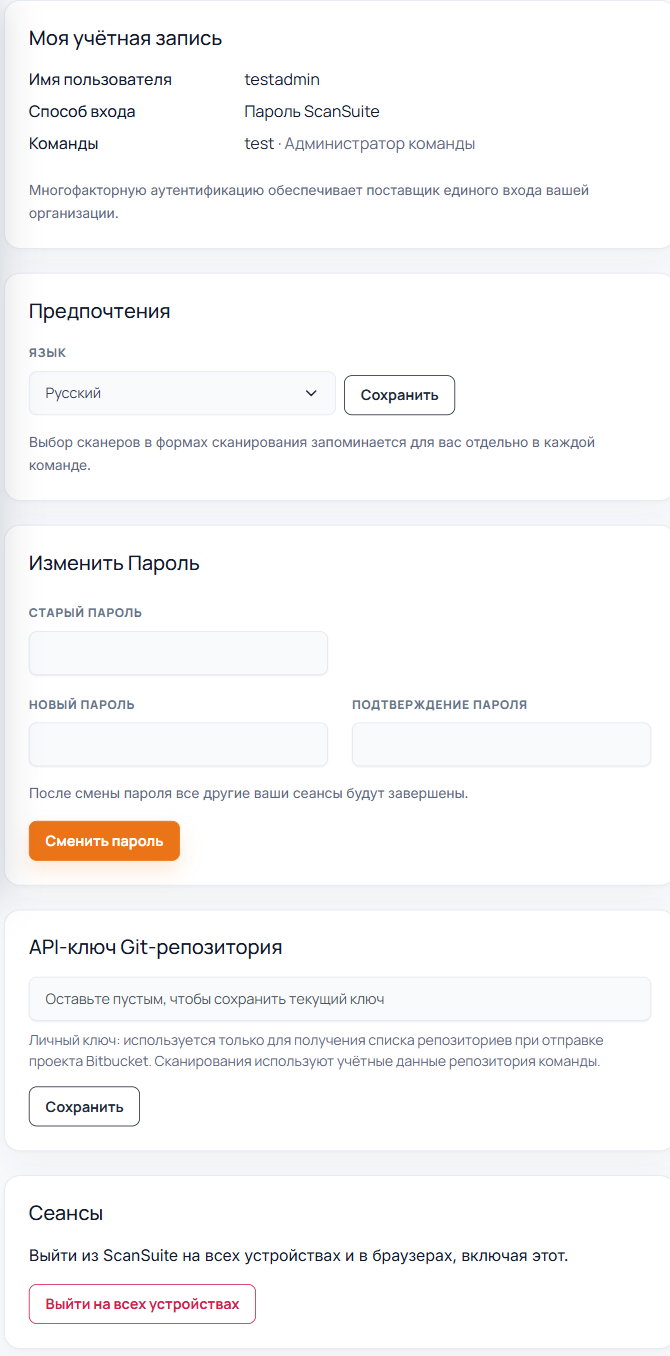Open the Язык dropdown showing Русский
Screen dimensions: 670x1356
click(182, 393)
